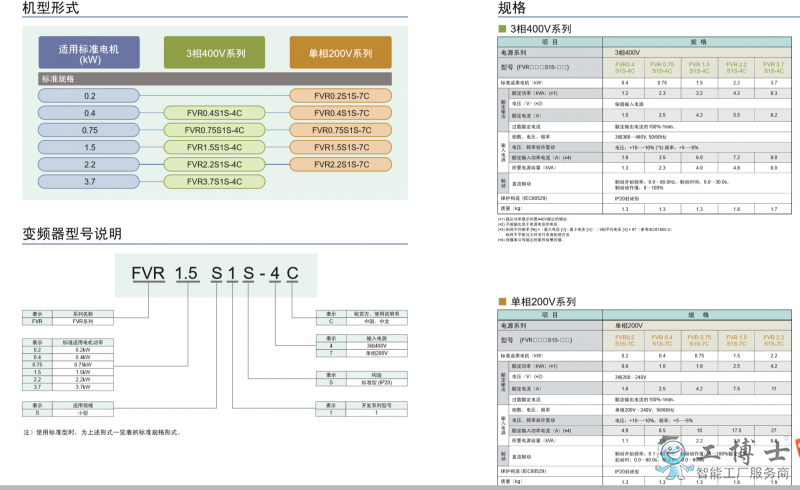The image size is (800, 490).
Task: Click the 中国、中文 cell in the table
Action: point(377,322)
